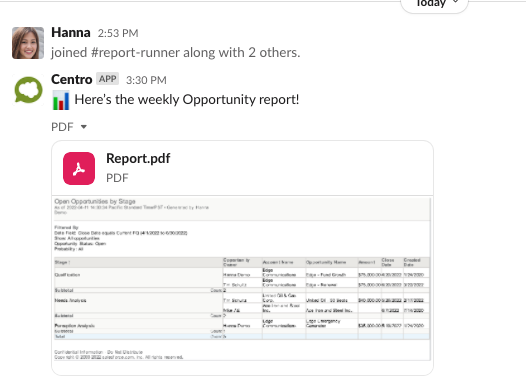The width and height of the screenshot is (526, 392).
Task: Click the red PDF file type icon
Action: pyautogui.click(x=79, y=168)
